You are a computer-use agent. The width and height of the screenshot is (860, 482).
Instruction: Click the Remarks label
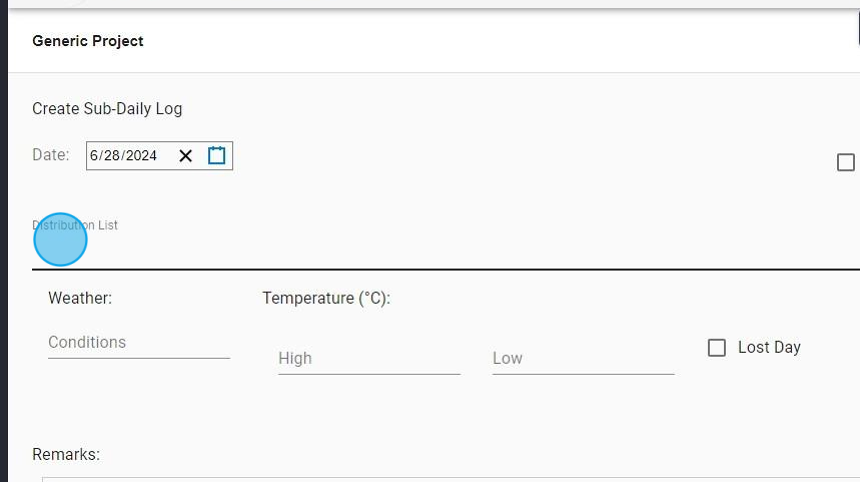[x=66, y=455]
